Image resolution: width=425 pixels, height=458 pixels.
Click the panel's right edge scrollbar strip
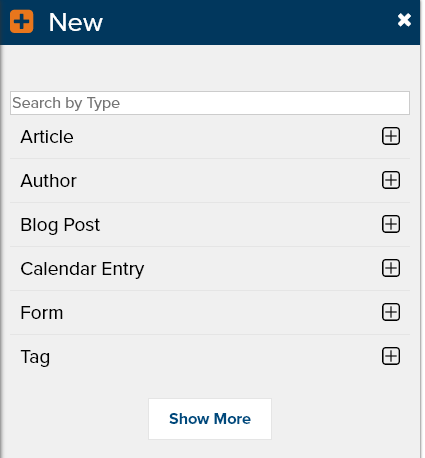pos(422,229)
